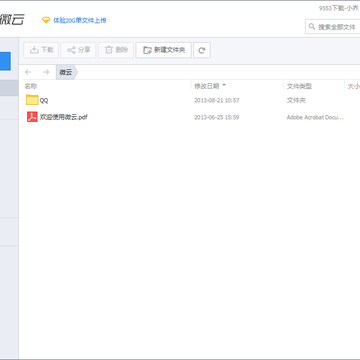The height and width of the screenshot is (360, 360).
Task: Click the 大小 column header
Action: [353, 86]
